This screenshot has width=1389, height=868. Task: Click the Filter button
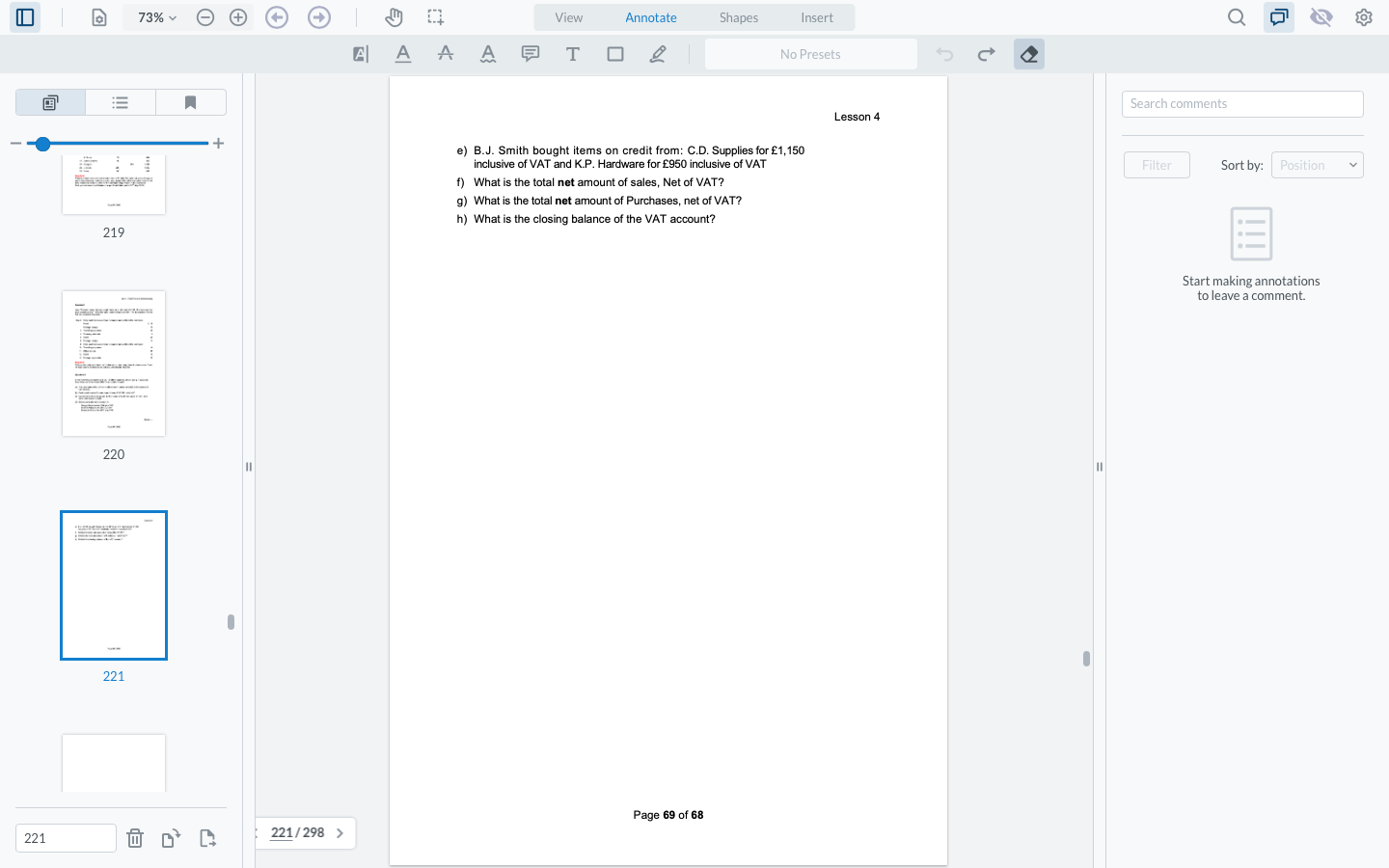[1157, 165]
